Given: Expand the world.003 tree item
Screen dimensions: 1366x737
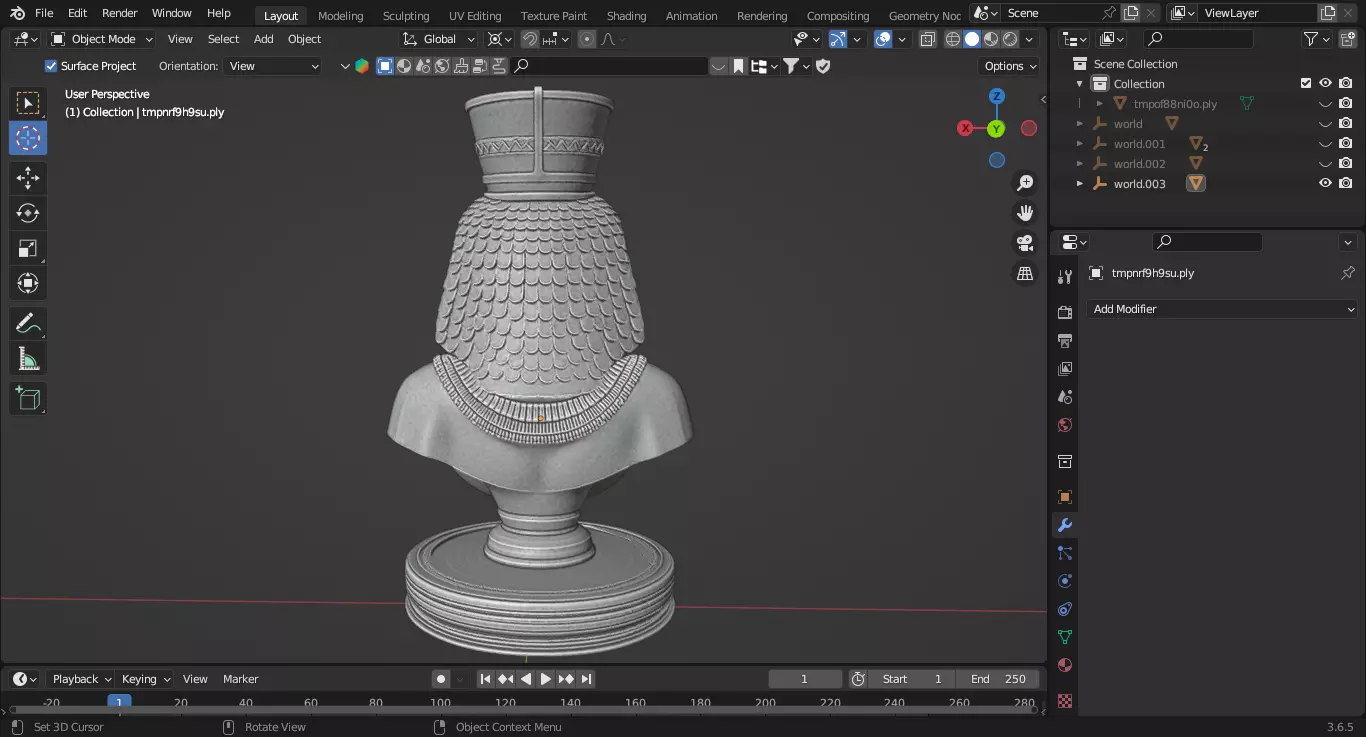Looking at the screenshot, I should coord(1079,184).
